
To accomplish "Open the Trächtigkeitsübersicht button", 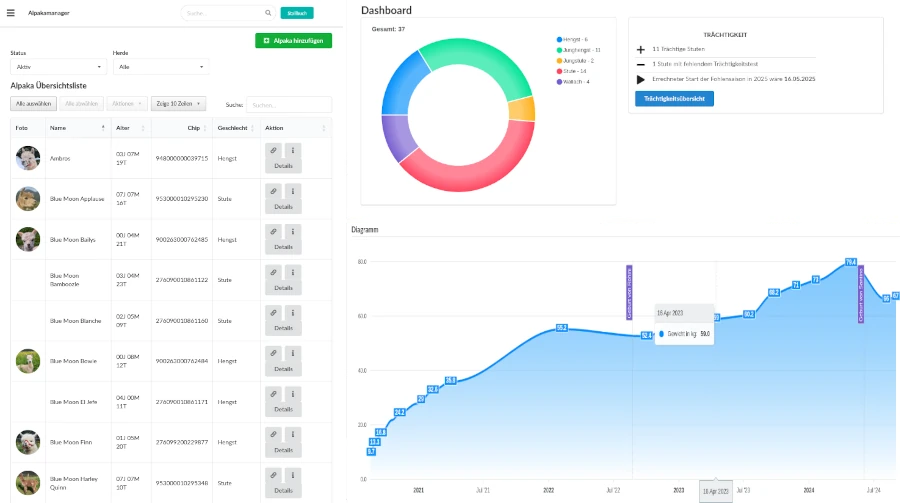I will point(674,99).
